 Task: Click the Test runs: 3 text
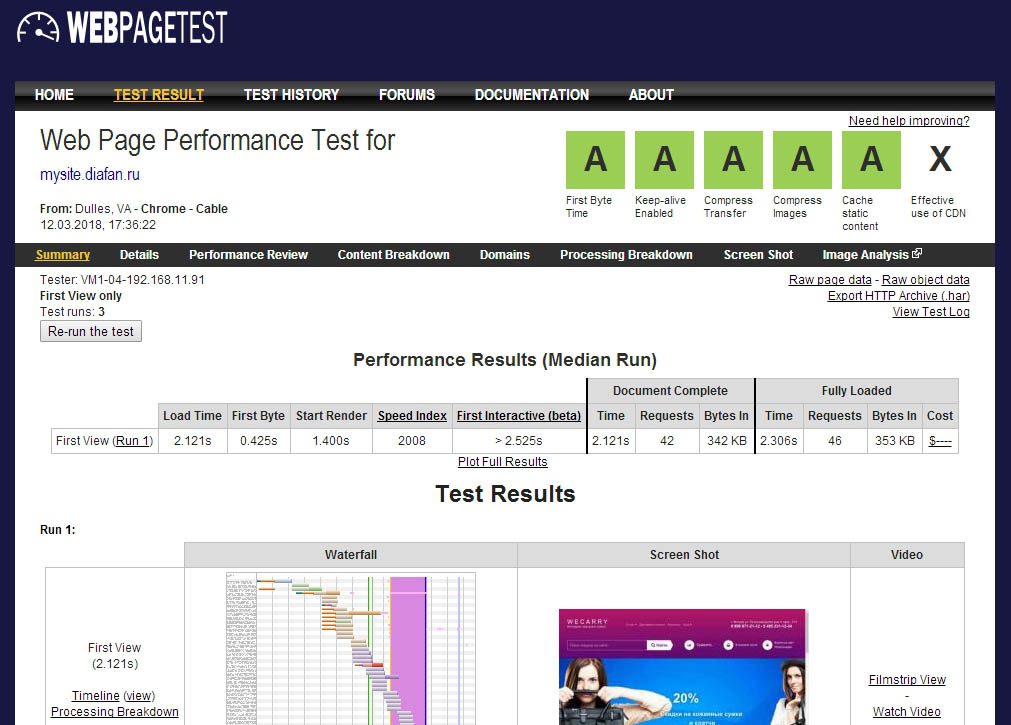pos(72,312)
